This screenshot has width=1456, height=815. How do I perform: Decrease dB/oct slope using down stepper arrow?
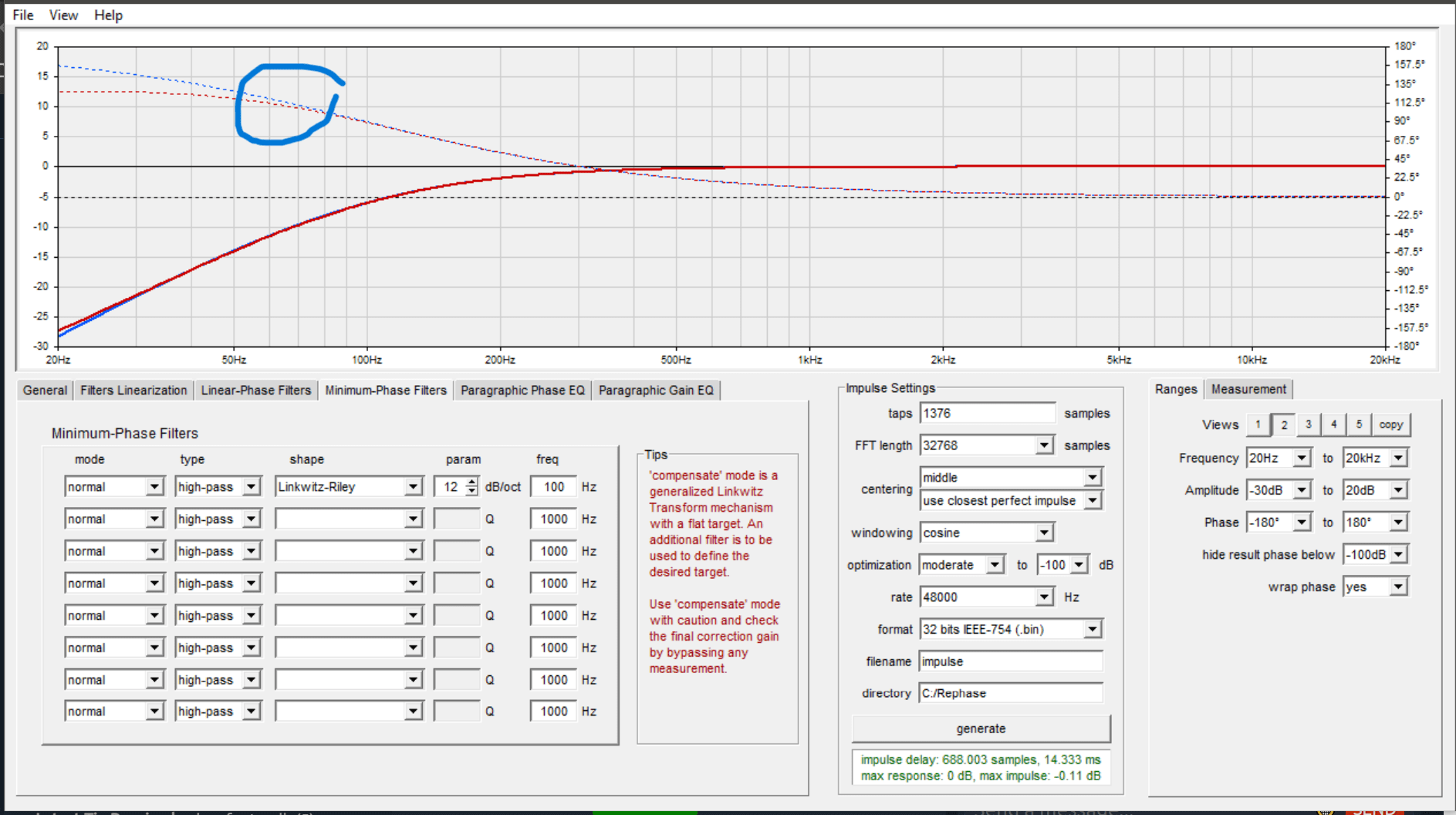[x=471, y=492]
